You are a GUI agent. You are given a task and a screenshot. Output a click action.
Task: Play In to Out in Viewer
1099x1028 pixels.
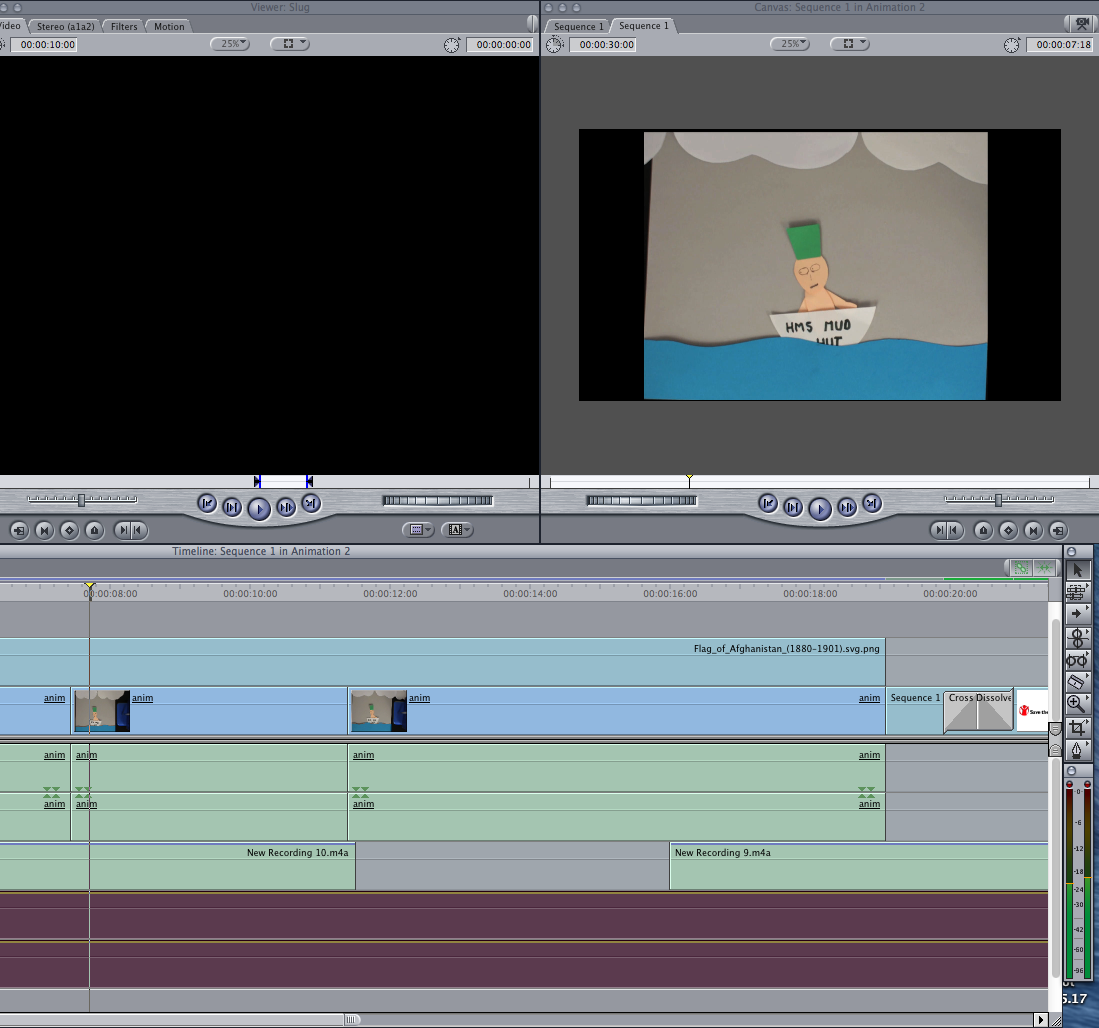(x=232, y=507)
